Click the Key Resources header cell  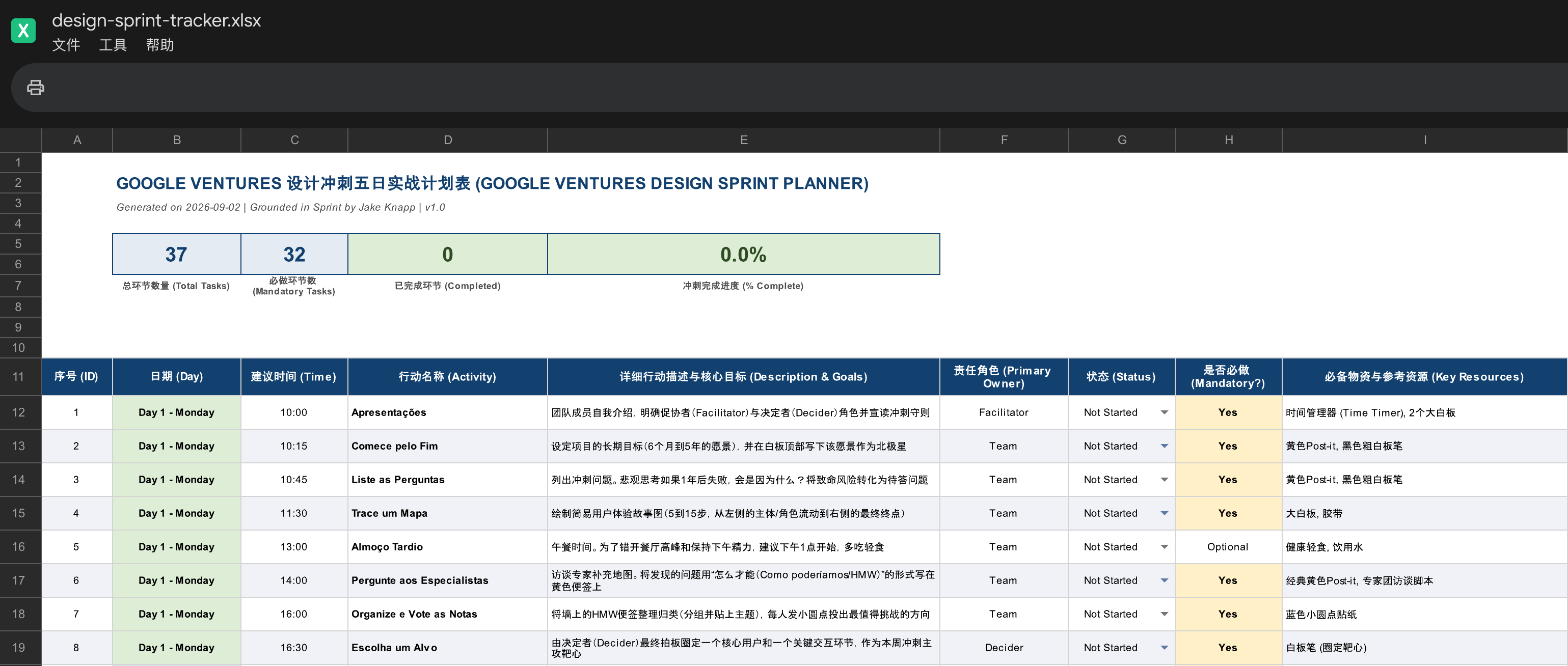[1424, 376]
